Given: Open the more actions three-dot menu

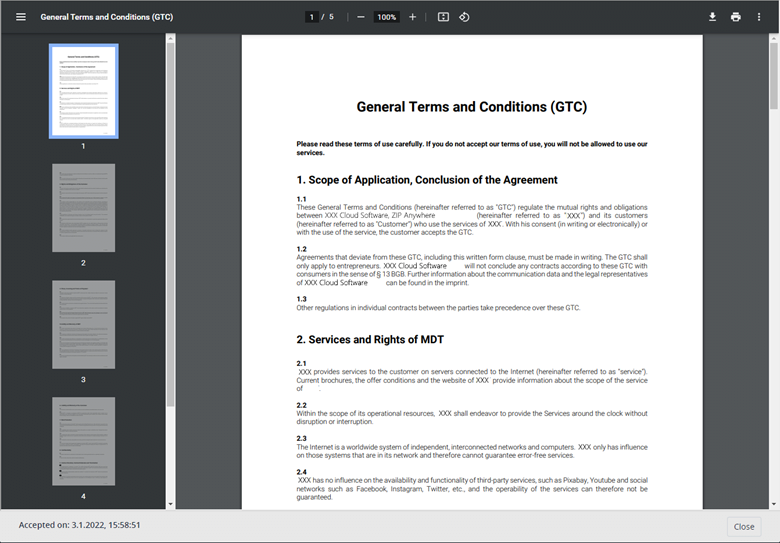Looking at the screenshot, I should coord(759,17).
